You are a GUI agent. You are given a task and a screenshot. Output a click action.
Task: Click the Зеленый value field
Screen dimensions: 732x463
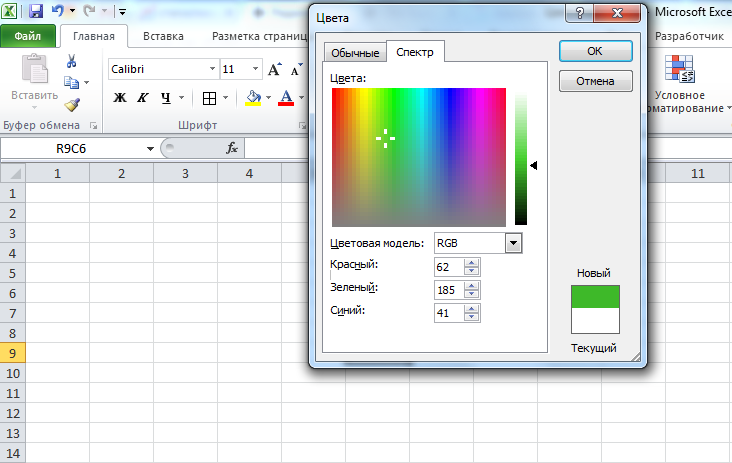[449, 290]
